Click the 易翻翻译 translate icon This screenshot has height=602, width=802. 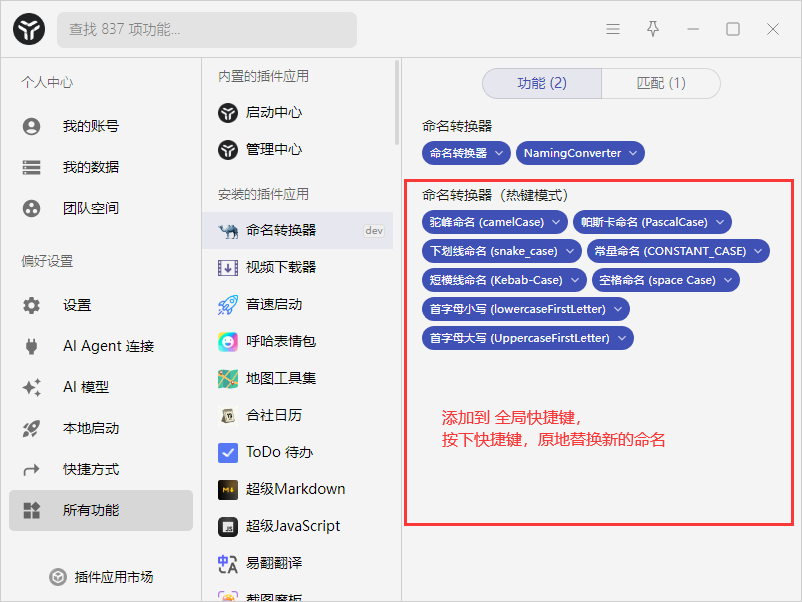[228, 564]
